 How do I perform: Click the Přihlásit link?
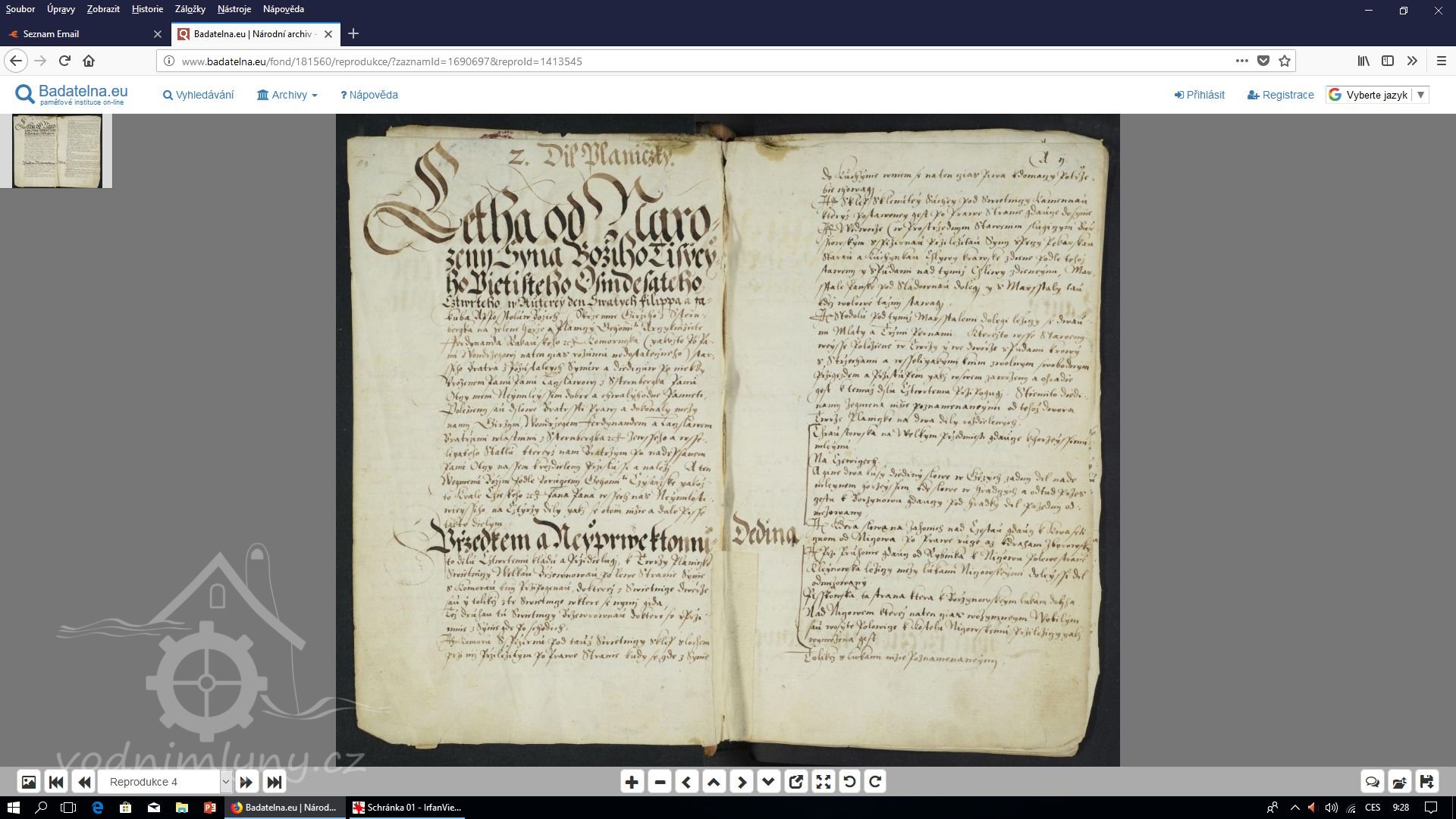coord(1200,95)
